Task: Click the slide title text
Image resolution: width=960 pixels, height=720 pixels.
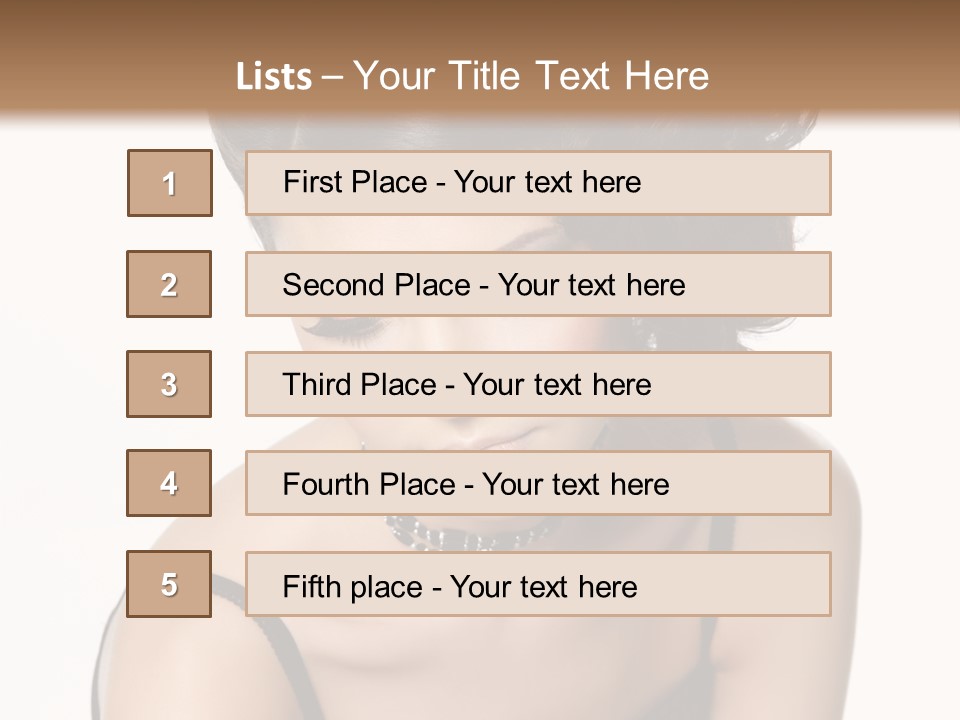Action: 472,76
